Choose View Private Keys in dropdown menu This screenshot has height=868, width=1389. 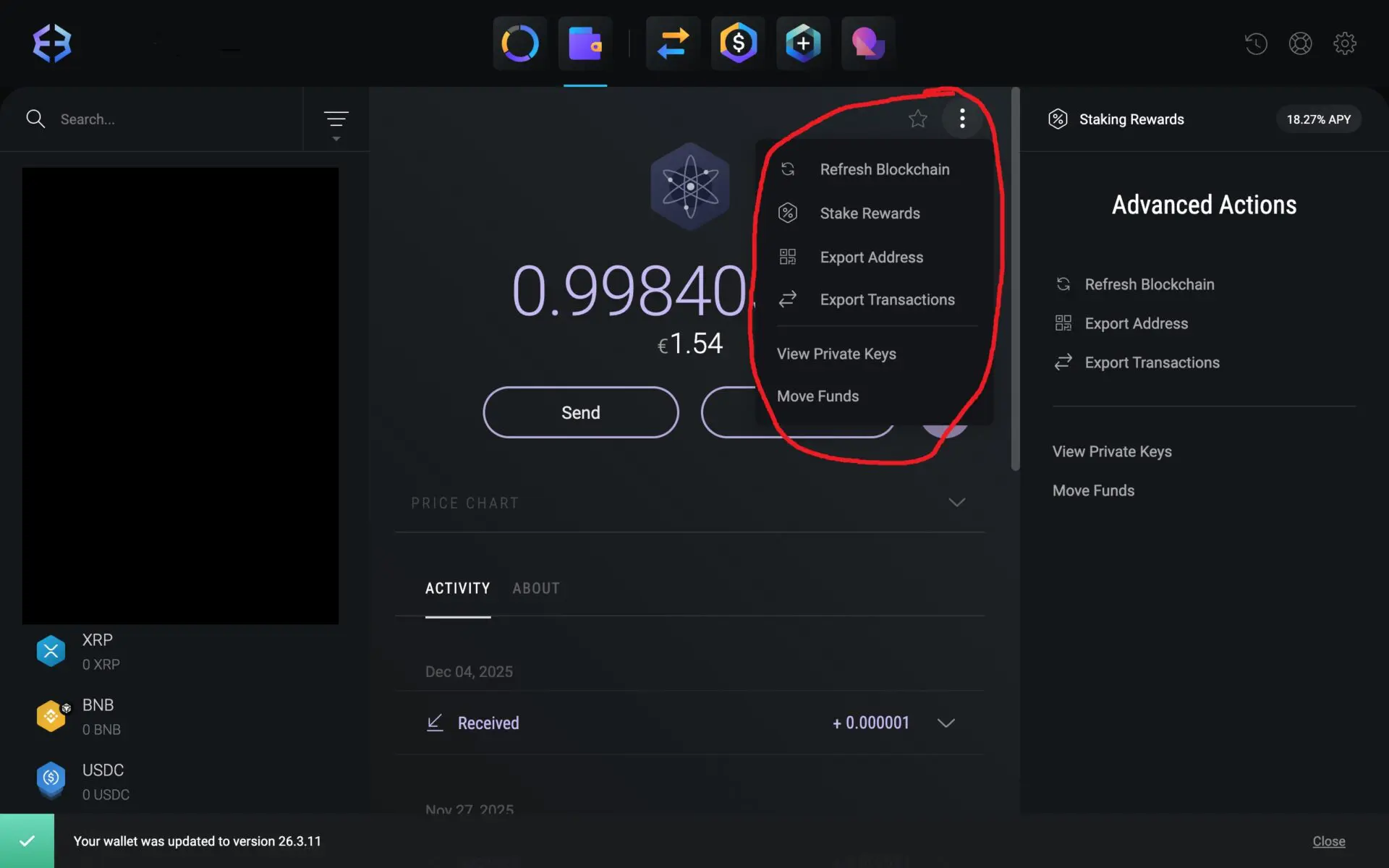pyautogui.click(x=836, y=354)
